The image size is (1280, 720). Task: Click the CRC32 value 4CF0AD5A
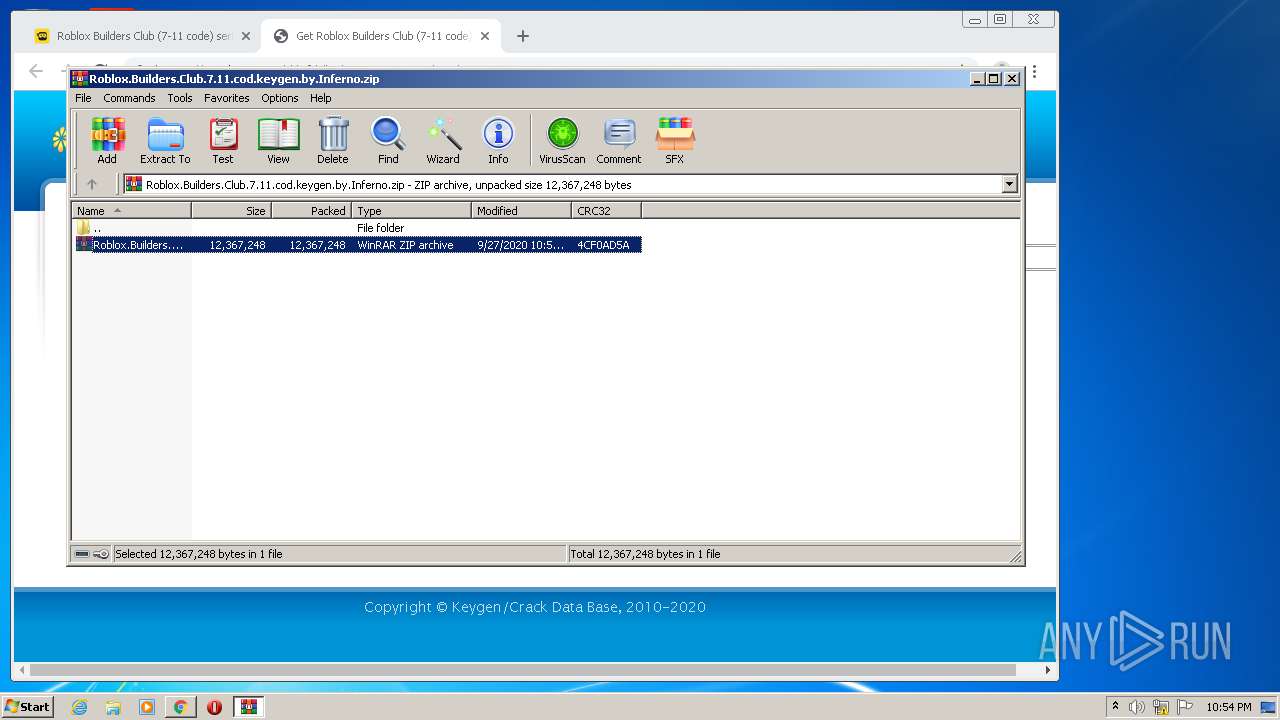[603, 245]
